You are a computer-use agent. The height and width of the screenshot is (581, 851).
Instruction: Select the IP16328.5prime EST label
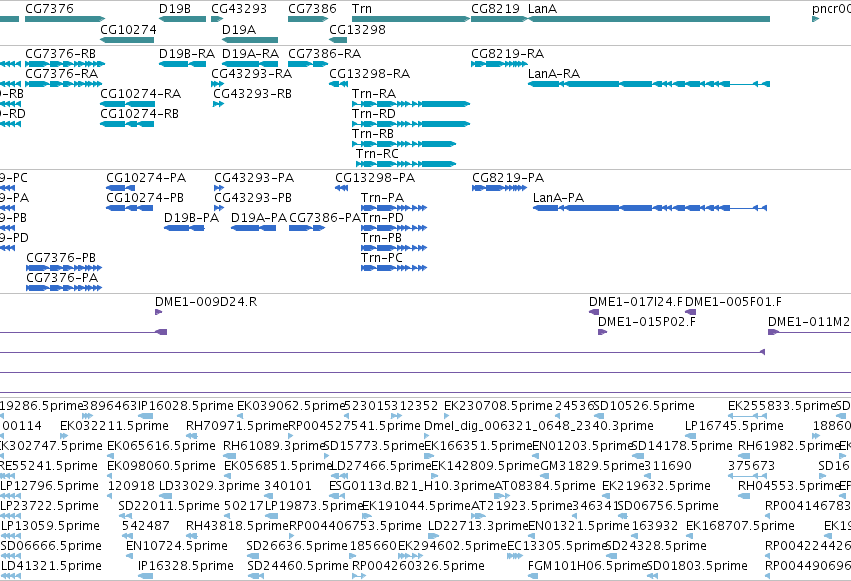[x=186, y=567]
